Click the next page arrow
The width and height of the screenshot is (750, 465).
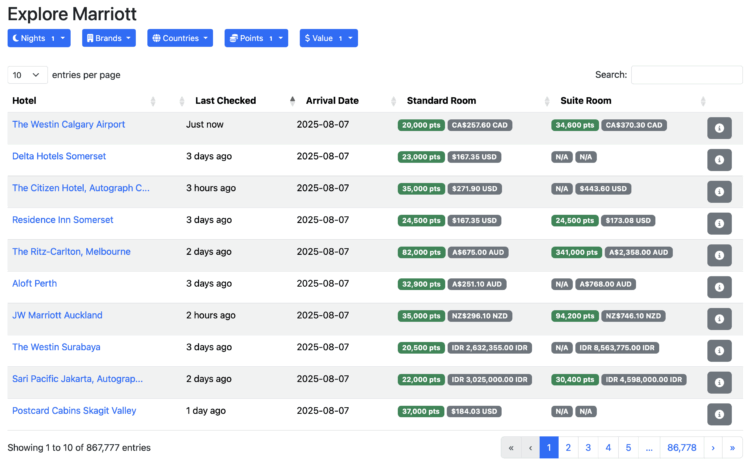pos(712,448)
